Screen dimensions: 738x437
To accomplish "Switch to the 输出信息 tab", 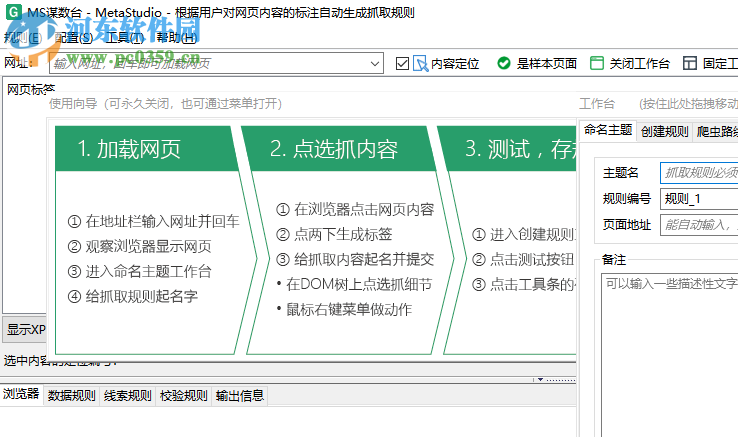I will 240,396.
